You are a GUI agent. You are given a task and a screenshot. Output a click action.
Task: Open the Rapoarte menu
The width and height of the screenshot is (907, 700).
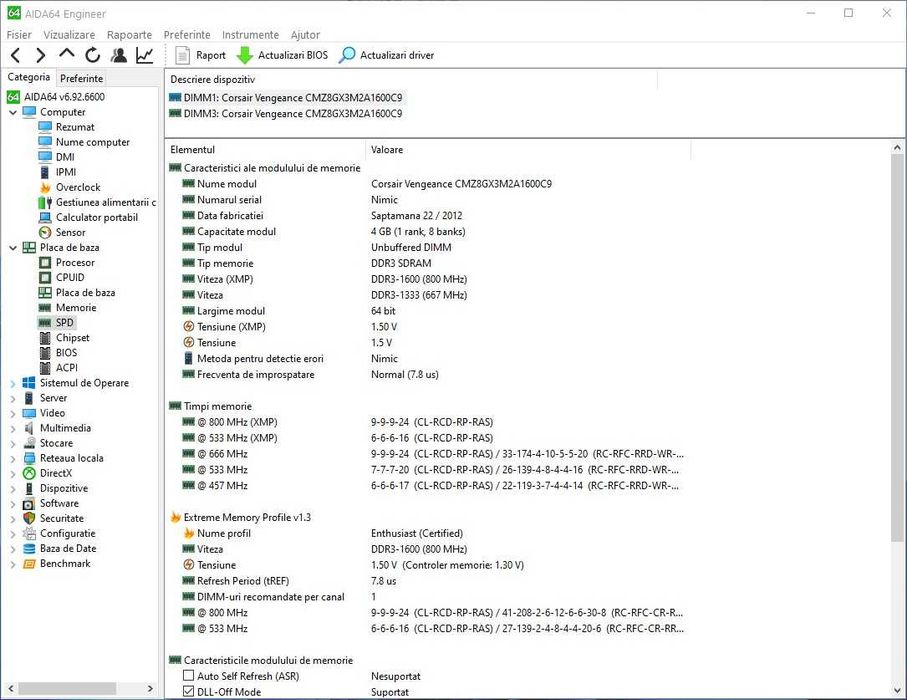click(129, 35)
